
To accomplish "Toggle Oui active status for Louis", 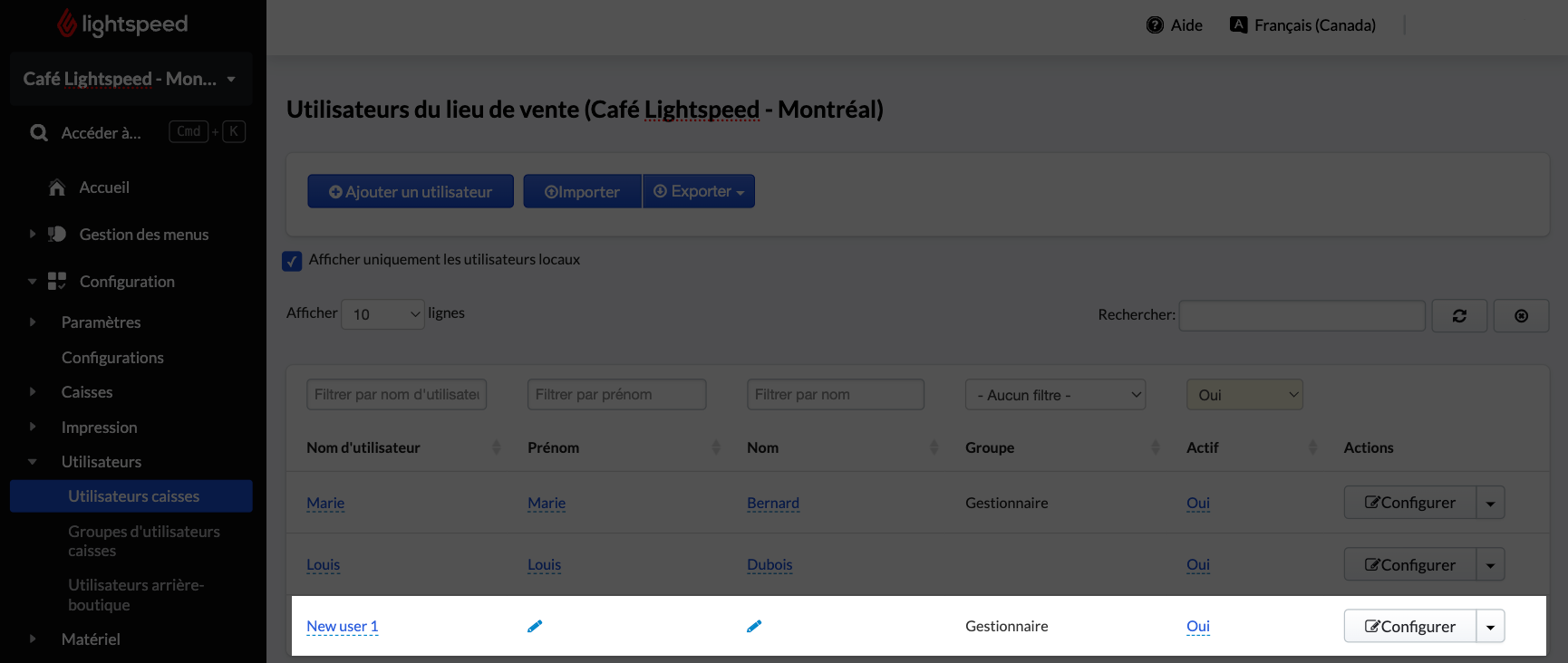I will (x=1198, y=564).
